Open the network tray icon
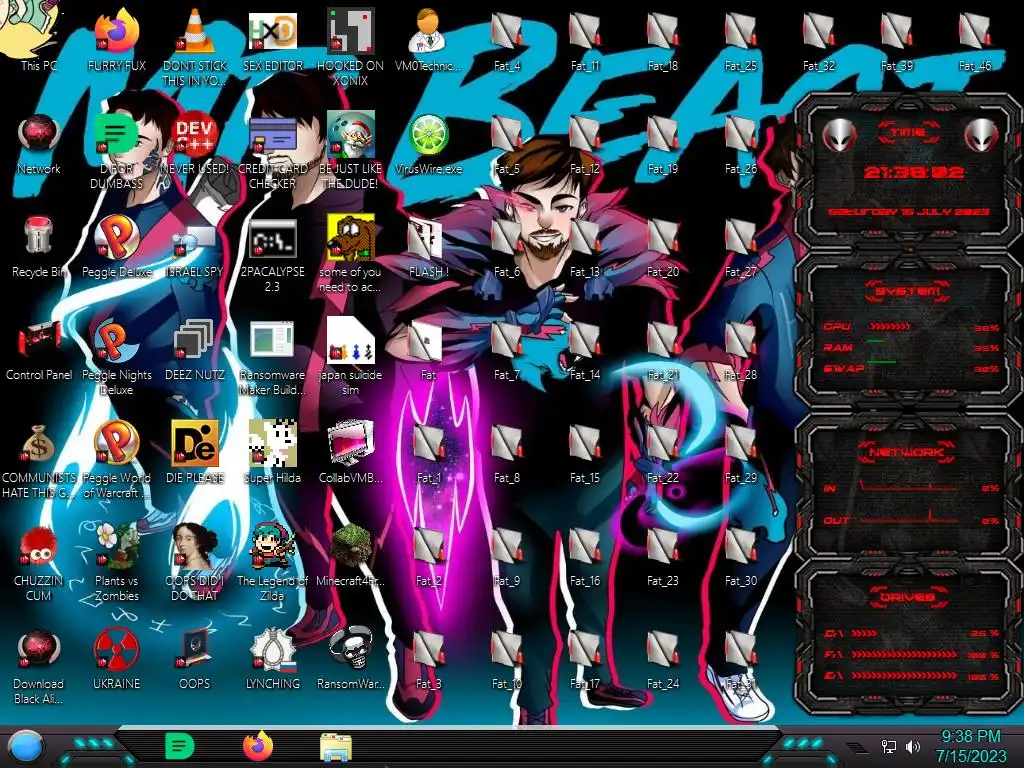This screenshot has width=1024, height=768. tap(888, 746)
